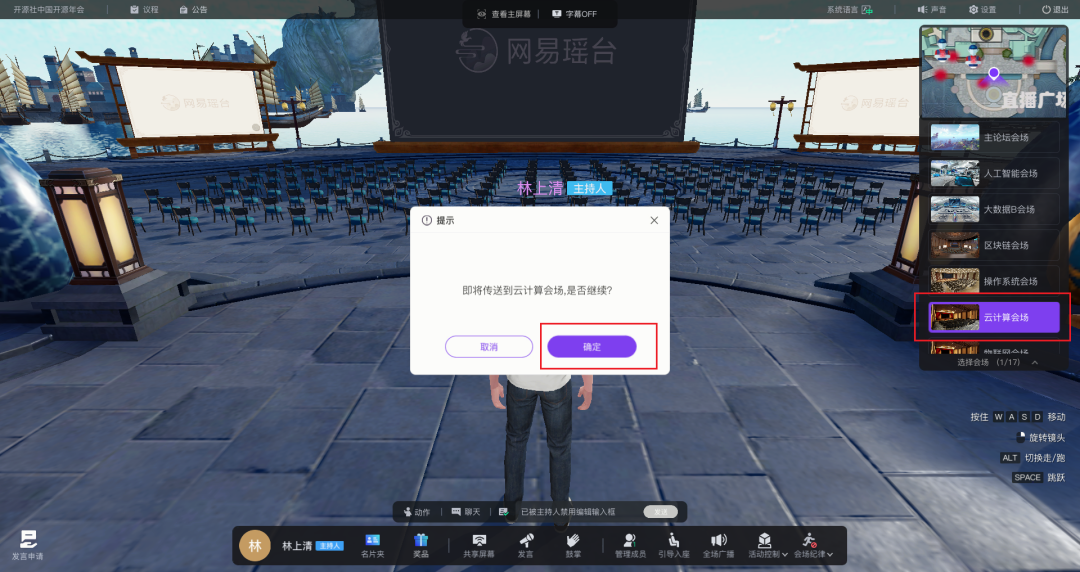Open the 公告 announcements menu

[193, 10]
